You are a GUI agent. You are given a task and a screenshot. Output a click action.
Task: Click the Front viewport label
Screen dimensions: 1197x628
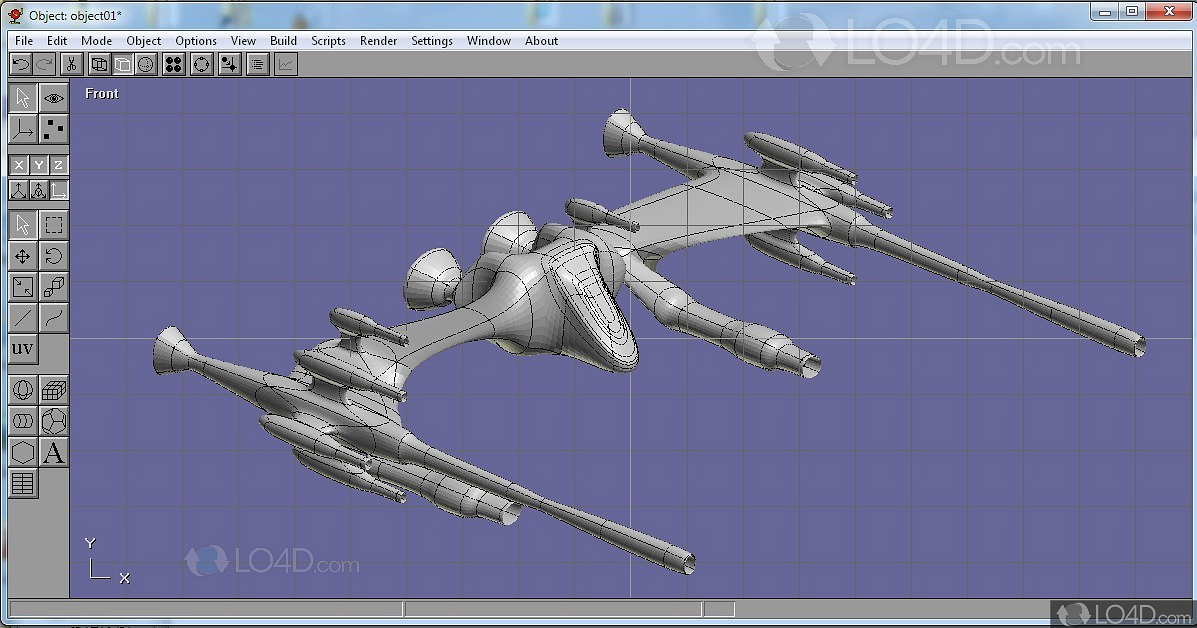click(102, 93)
